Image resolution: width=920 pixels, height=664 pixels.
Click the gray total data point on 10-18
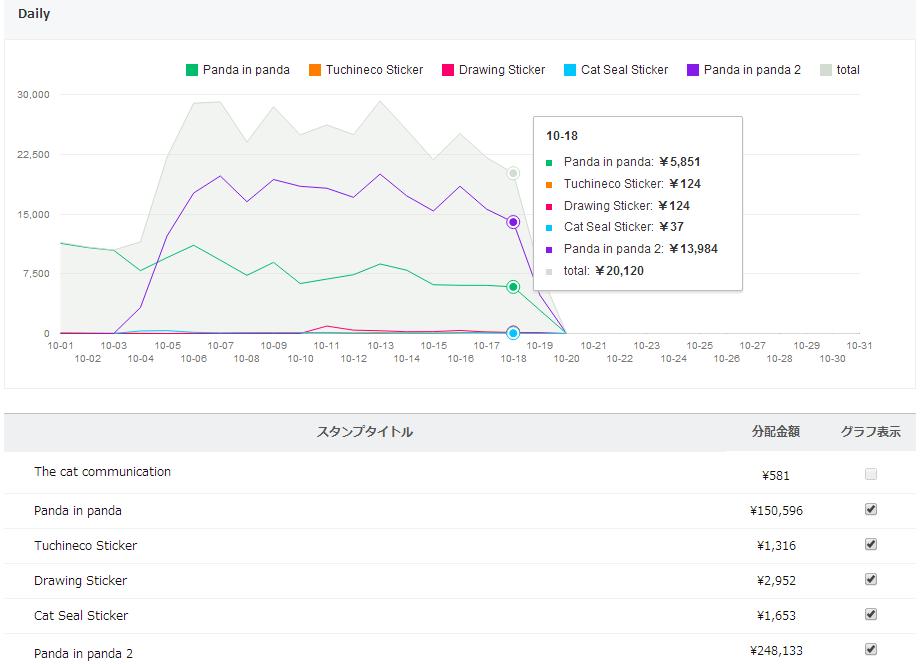point(513,173)
